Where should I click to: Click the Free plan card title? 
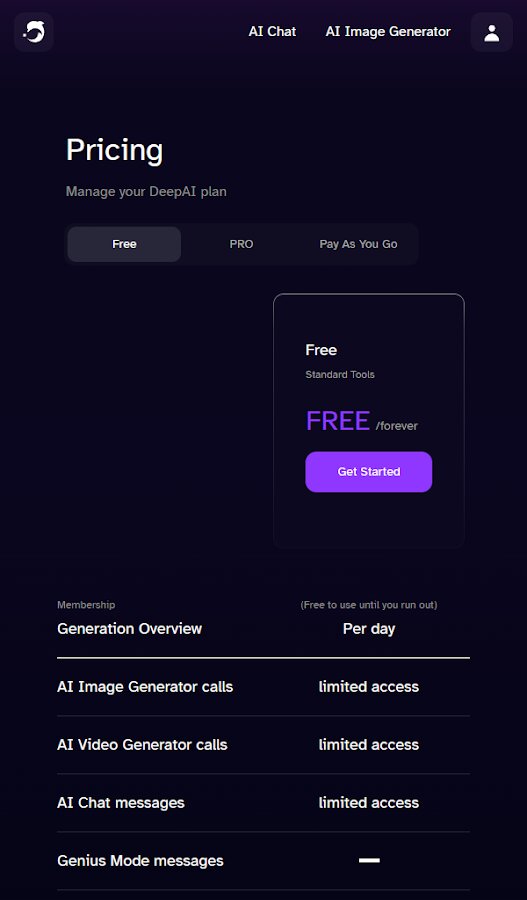click(321, 350)
